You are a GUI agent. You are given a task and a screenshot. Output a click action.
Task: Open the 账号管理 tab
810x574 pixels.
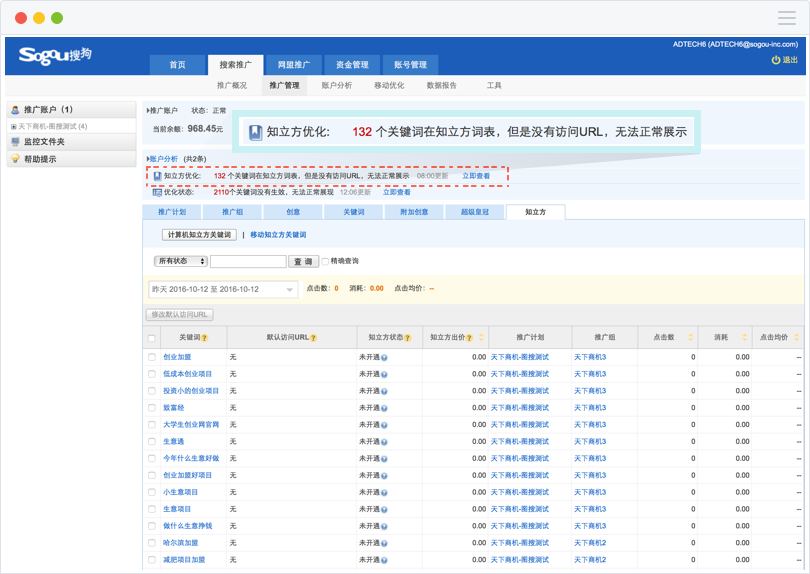[411, 65]
